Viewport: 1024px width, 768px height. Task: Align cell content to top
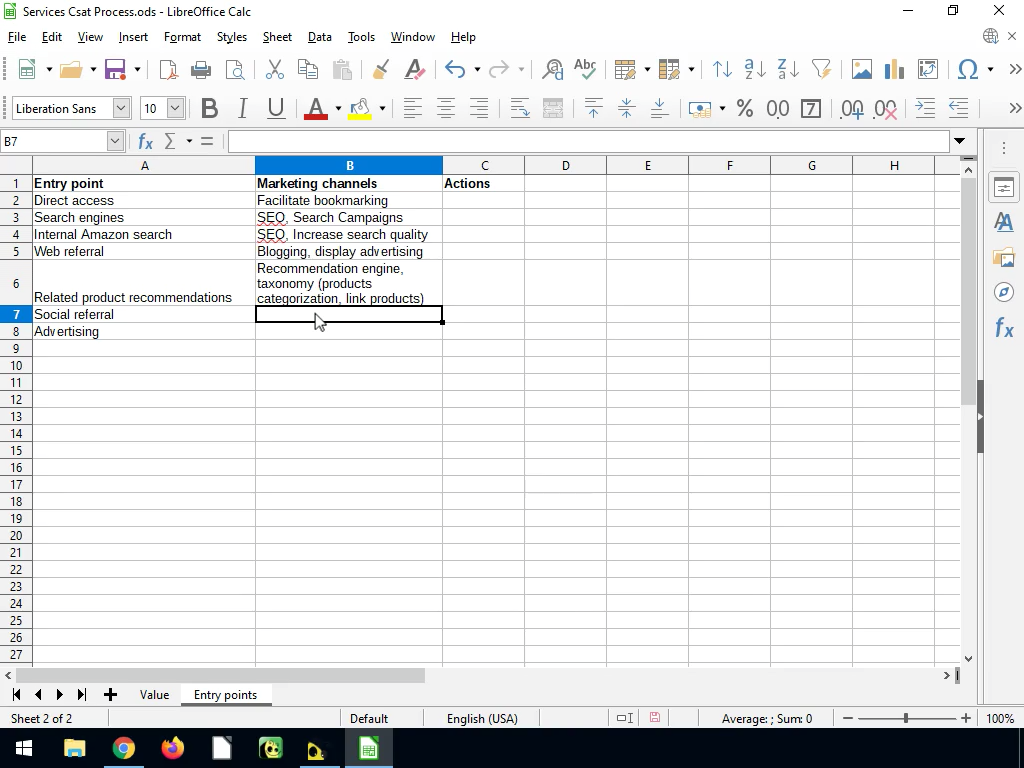[x=594, y=108]
